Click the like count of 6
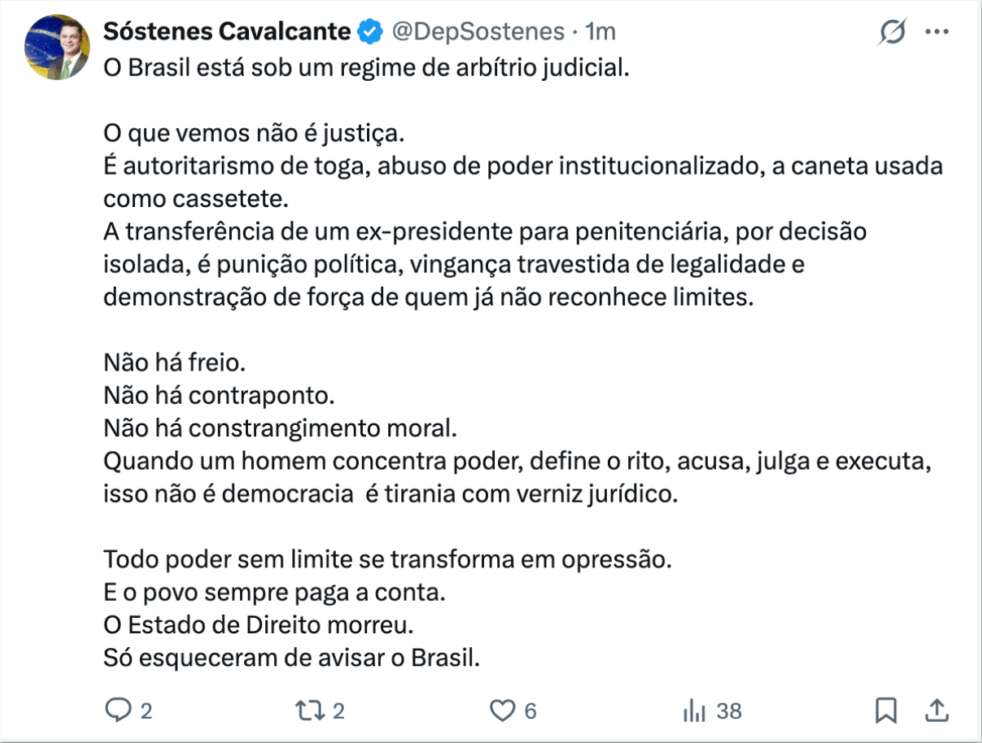 pos(530,711)
